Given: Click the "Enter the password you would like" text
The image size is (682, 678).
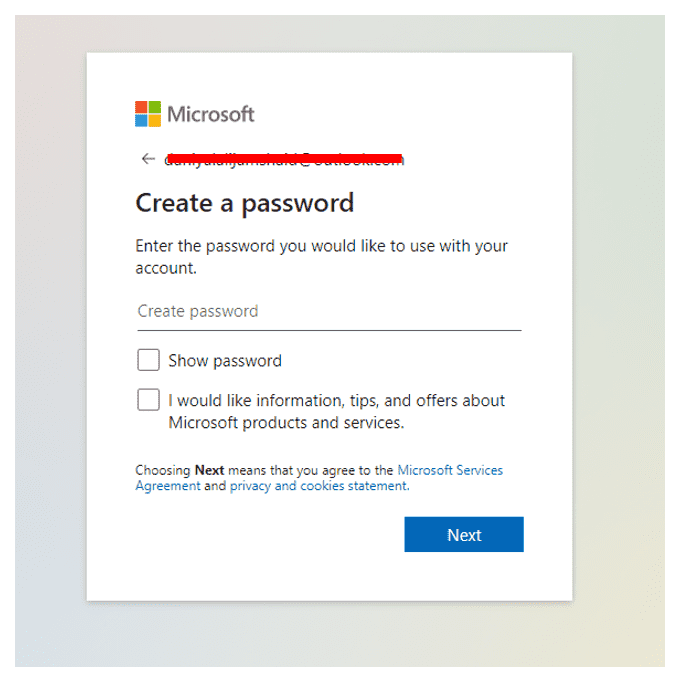Looking at the screenshot, I should 321,246.
